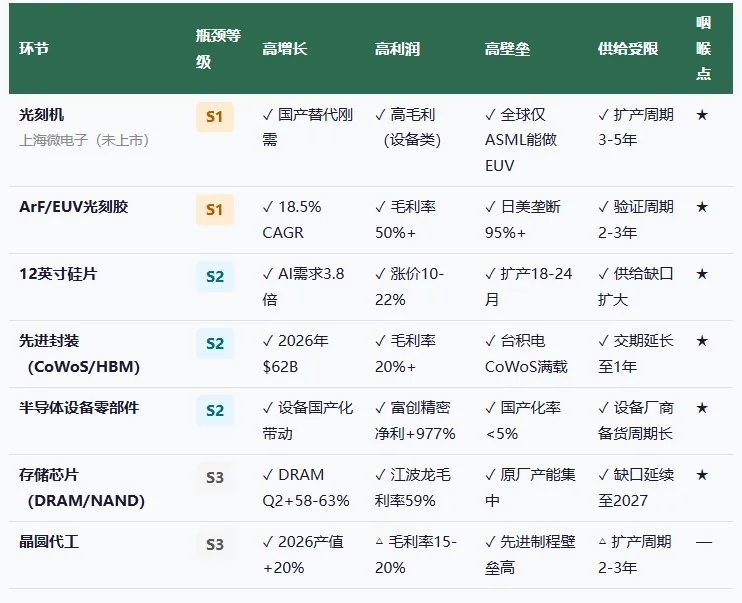The height and width of the screenshot is (603, 742).
Task: Click the S2 badge for 半导体设备零部件
Action: pos(215,410)
